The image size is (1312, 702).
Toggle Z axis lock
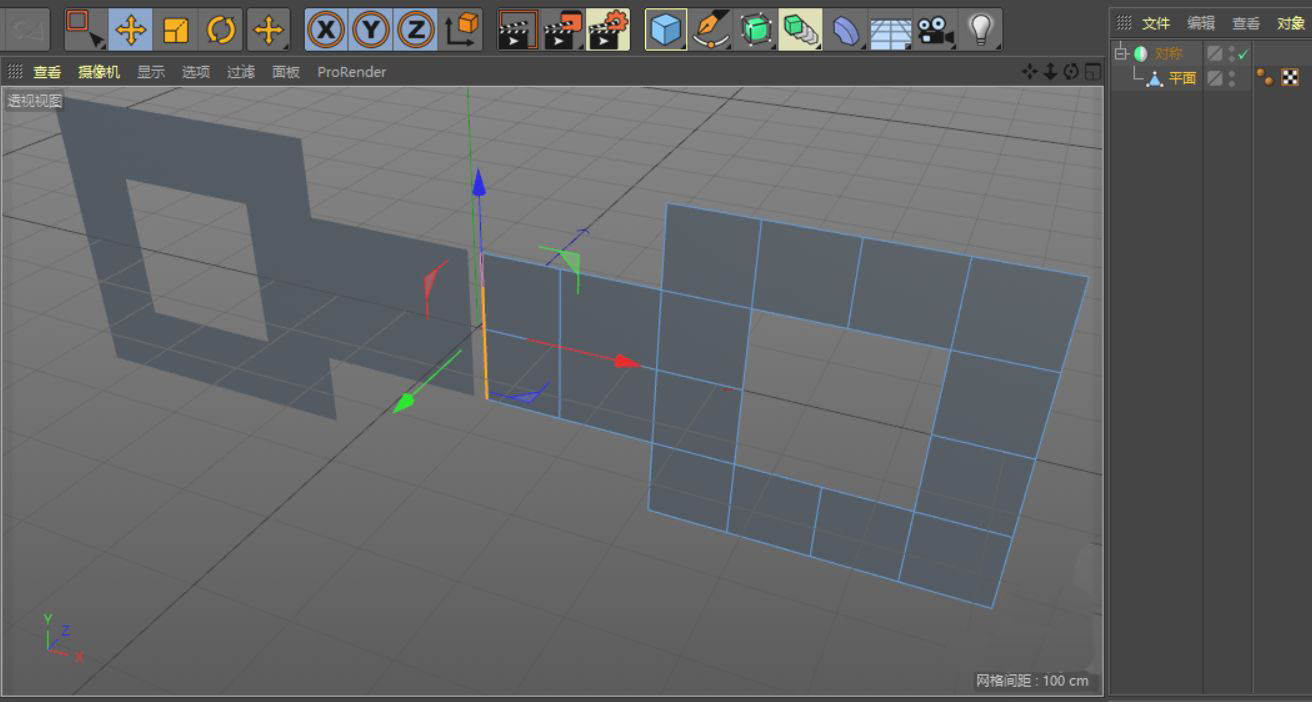point(416,30)
